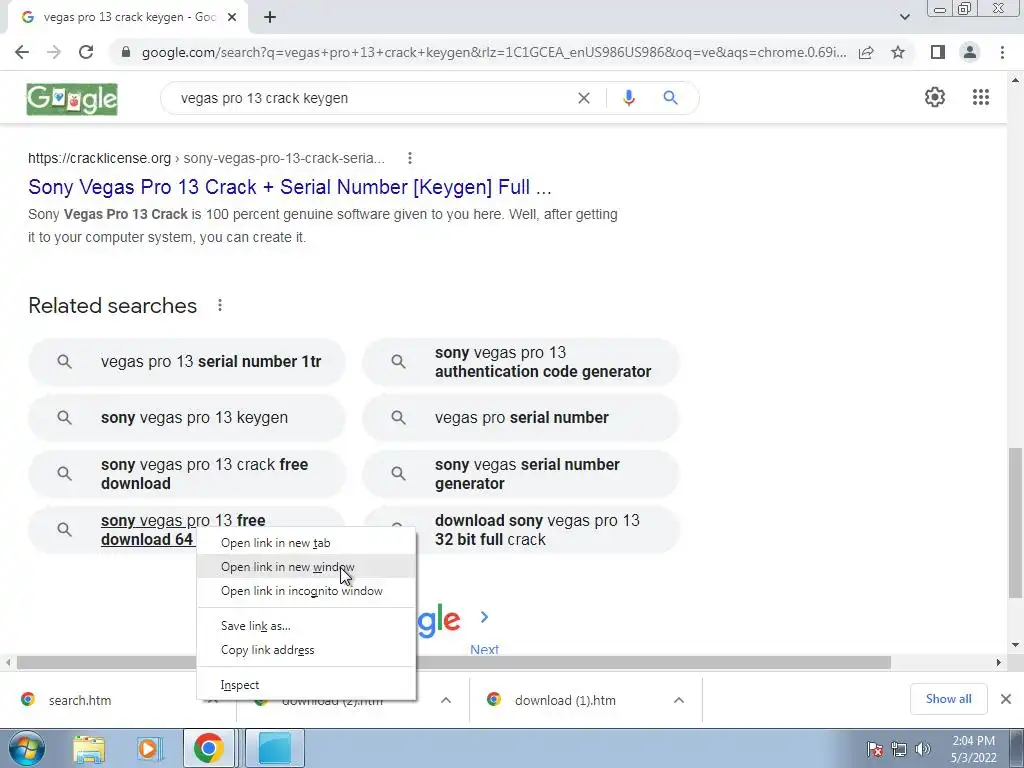The height and width of the screenshot is (768, 1024).
Task: Open the side panel icon
Action: click(x=938, y=52)
